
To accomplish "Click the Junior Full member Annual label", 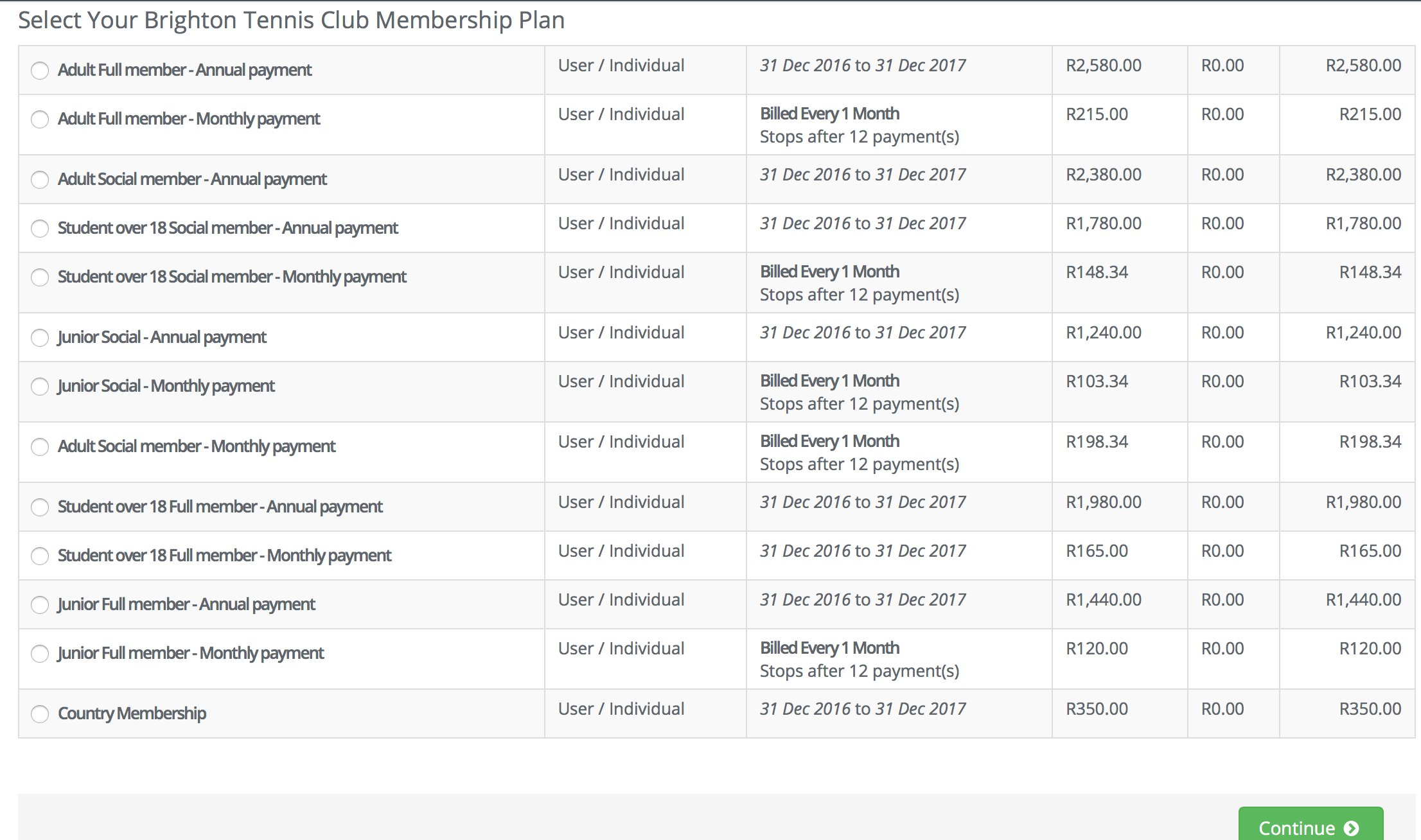I will tap(186, 604).
